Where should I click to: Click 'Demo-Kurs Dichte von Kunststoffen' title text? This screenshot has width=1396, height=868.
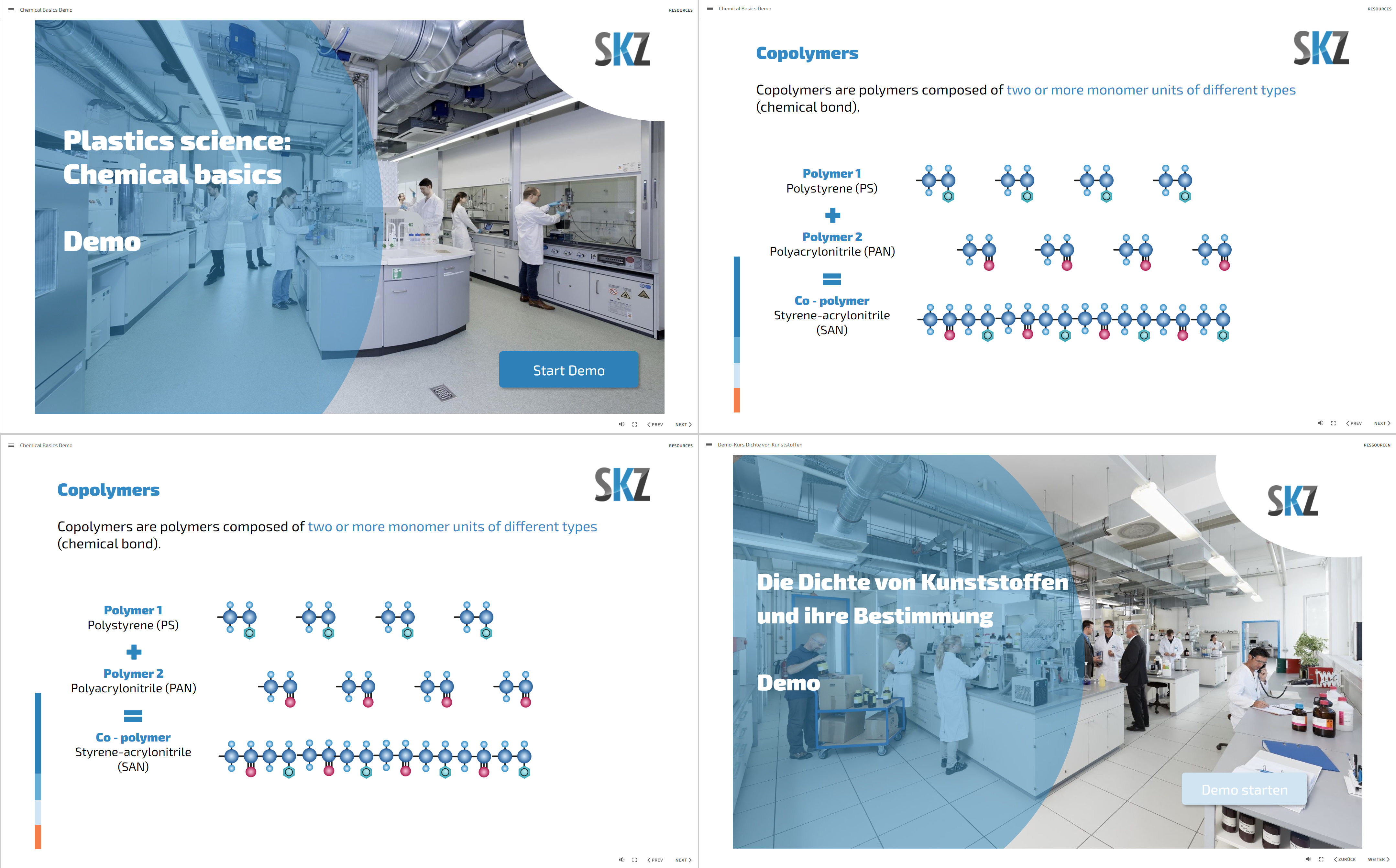759,444
